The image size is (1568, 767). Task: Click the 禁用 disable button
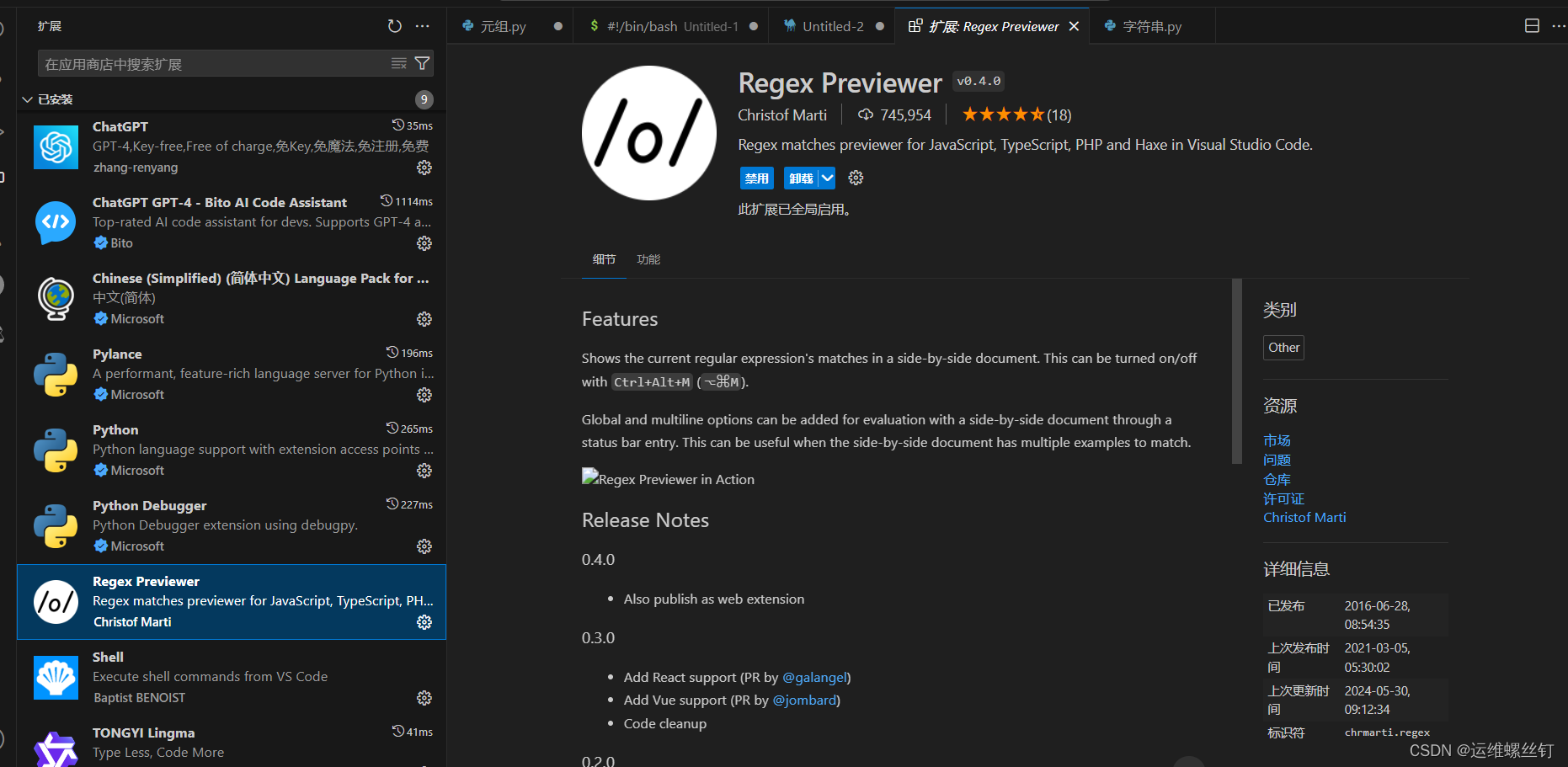[756, 178]
